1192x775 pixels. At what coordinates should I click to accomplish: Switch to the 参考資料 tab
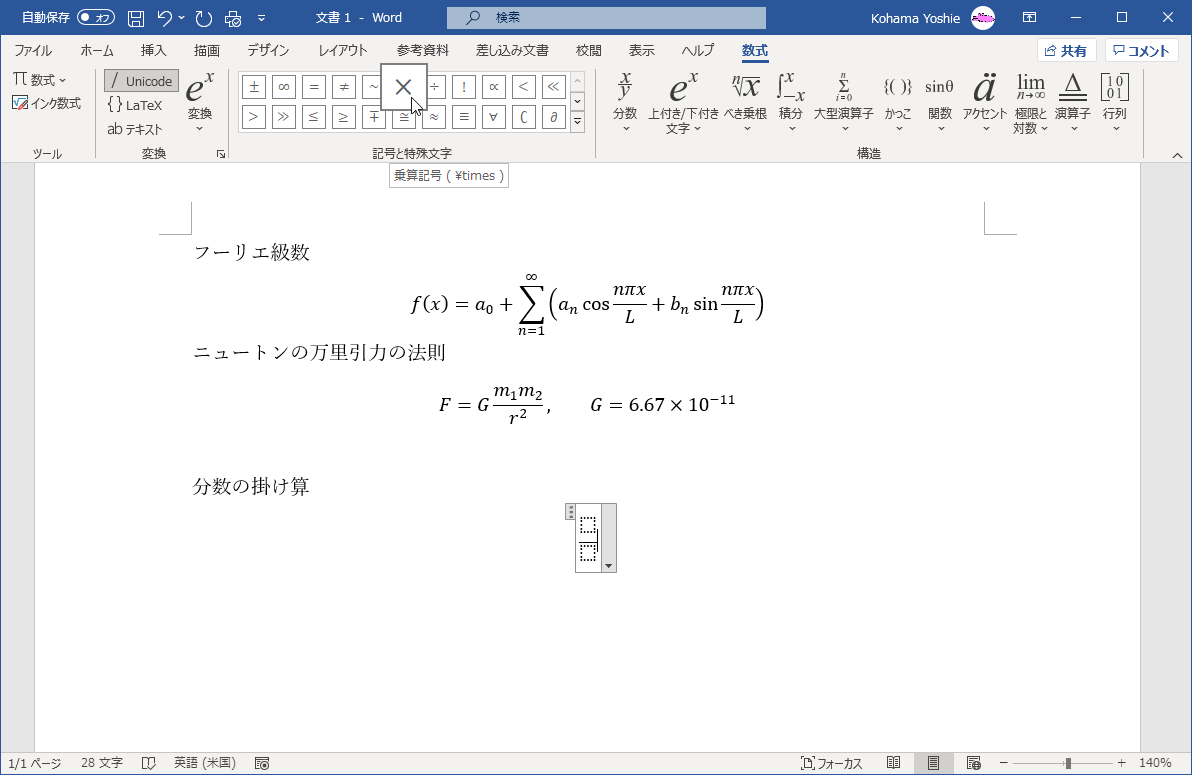click(x=423, y=50)
